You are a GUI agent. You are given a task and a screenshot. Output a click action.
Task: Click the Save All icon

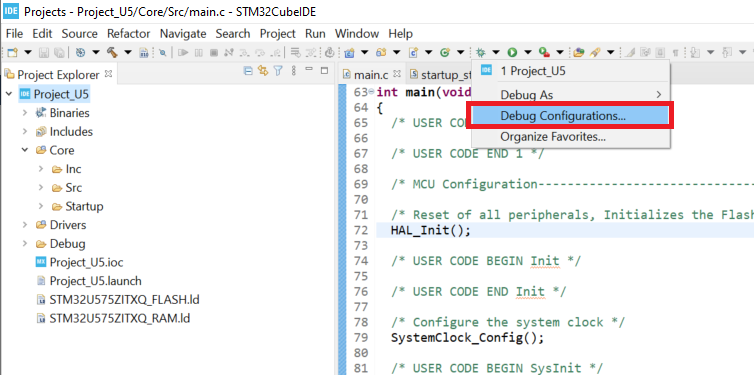click(x=59, y=52)
